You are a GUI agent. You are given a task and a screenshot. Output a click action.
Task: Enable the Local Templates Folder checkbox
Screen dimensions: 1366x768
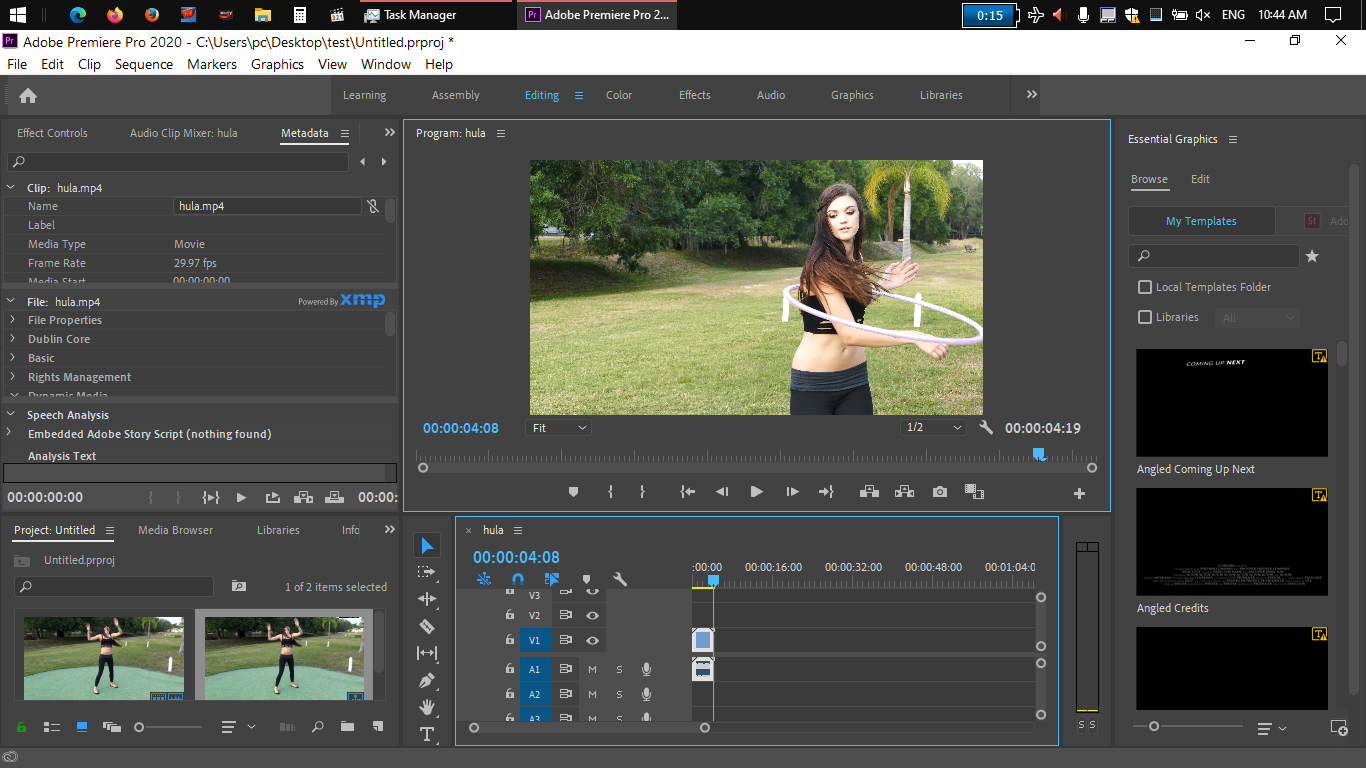coord(1145,287)
